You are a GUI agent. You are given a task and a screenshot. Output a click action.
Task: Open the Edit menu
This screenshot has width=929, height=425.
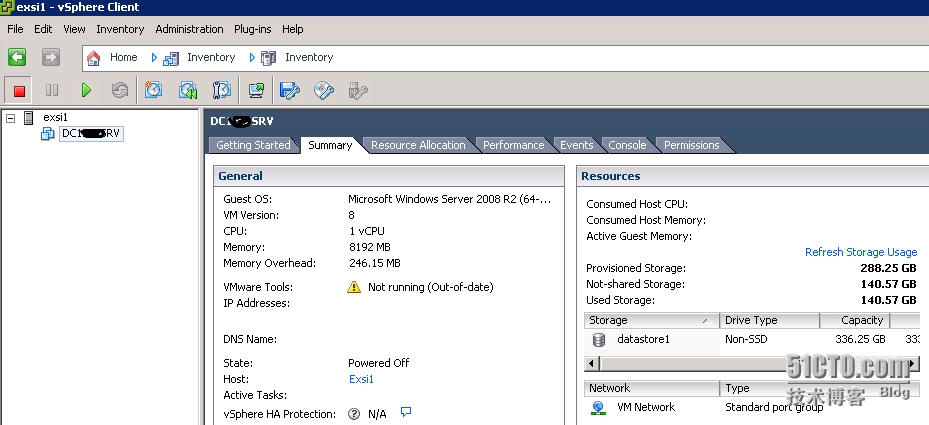pos(43,29)
